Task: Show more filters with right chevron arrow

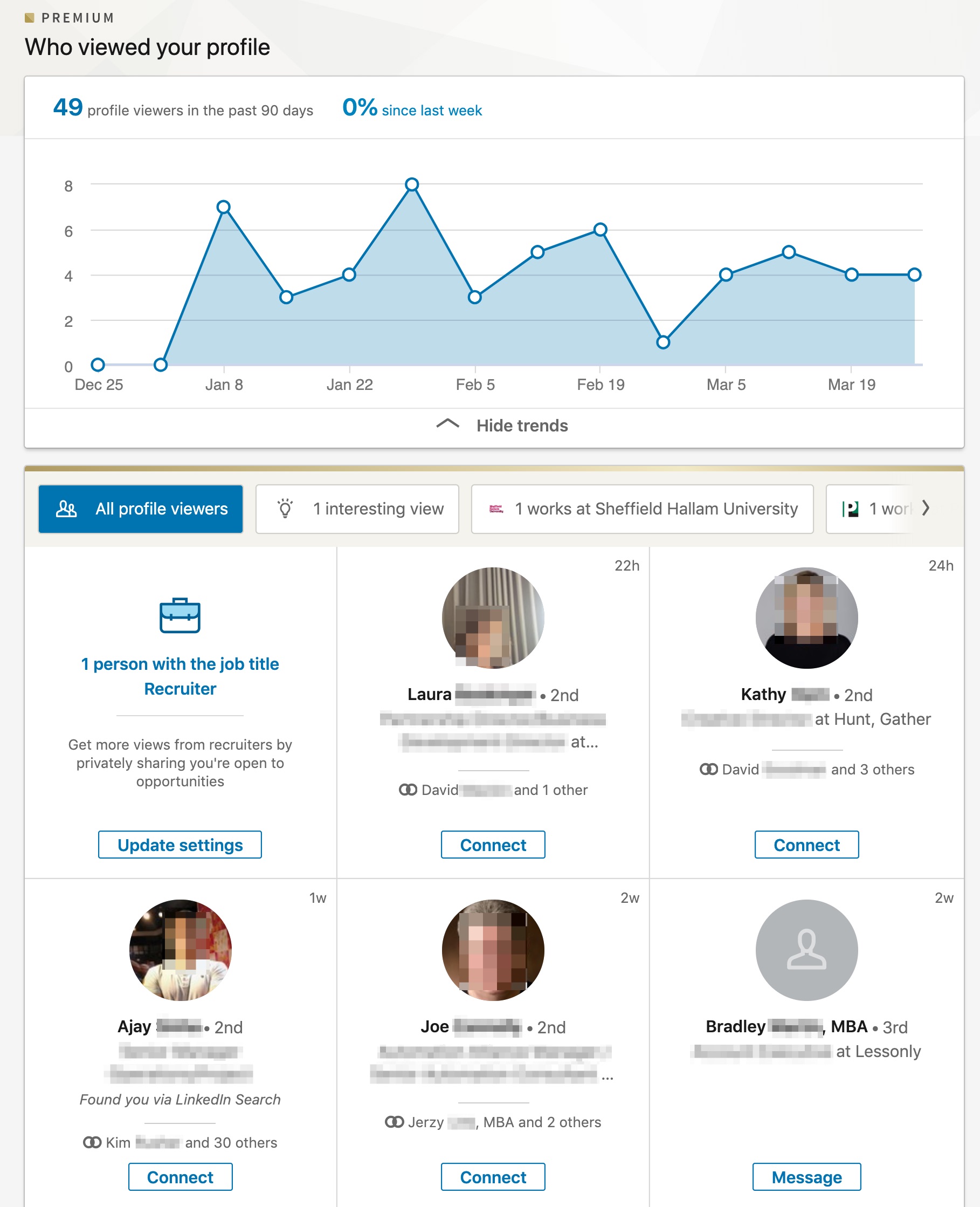Action: (926, 508)
